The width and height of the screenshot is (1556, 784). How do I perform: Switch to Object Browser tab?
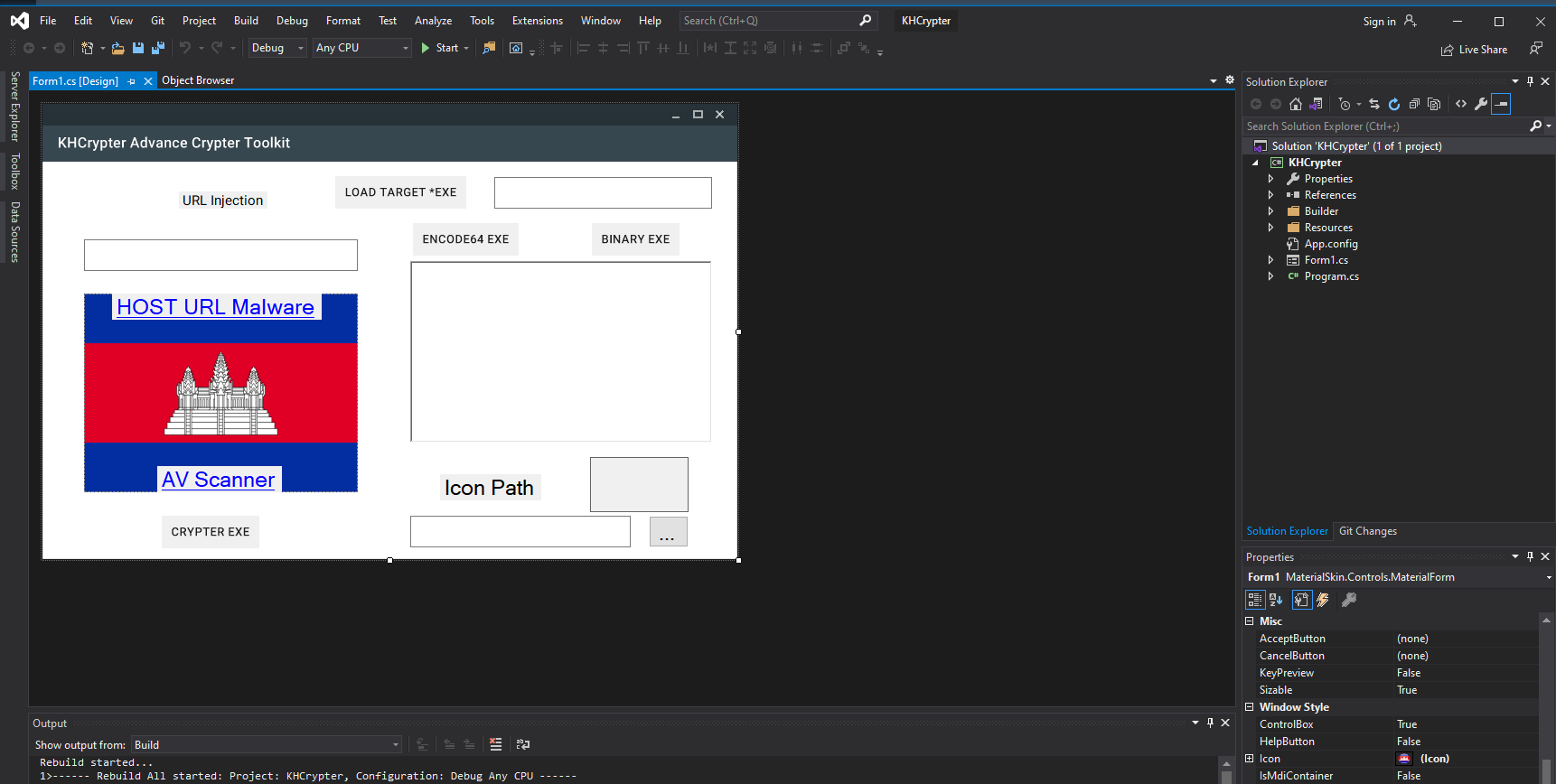click(198, 80)
